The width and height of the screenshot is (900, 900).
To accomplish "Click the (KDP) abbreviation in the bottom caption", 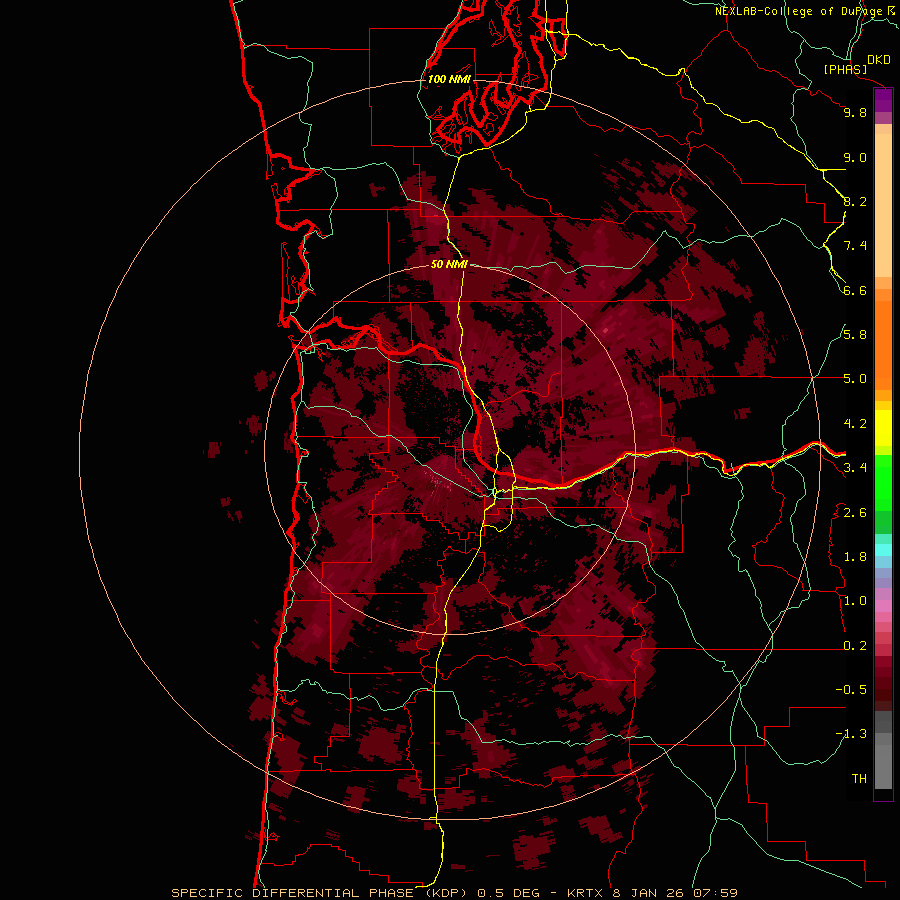I will [446, 893].
